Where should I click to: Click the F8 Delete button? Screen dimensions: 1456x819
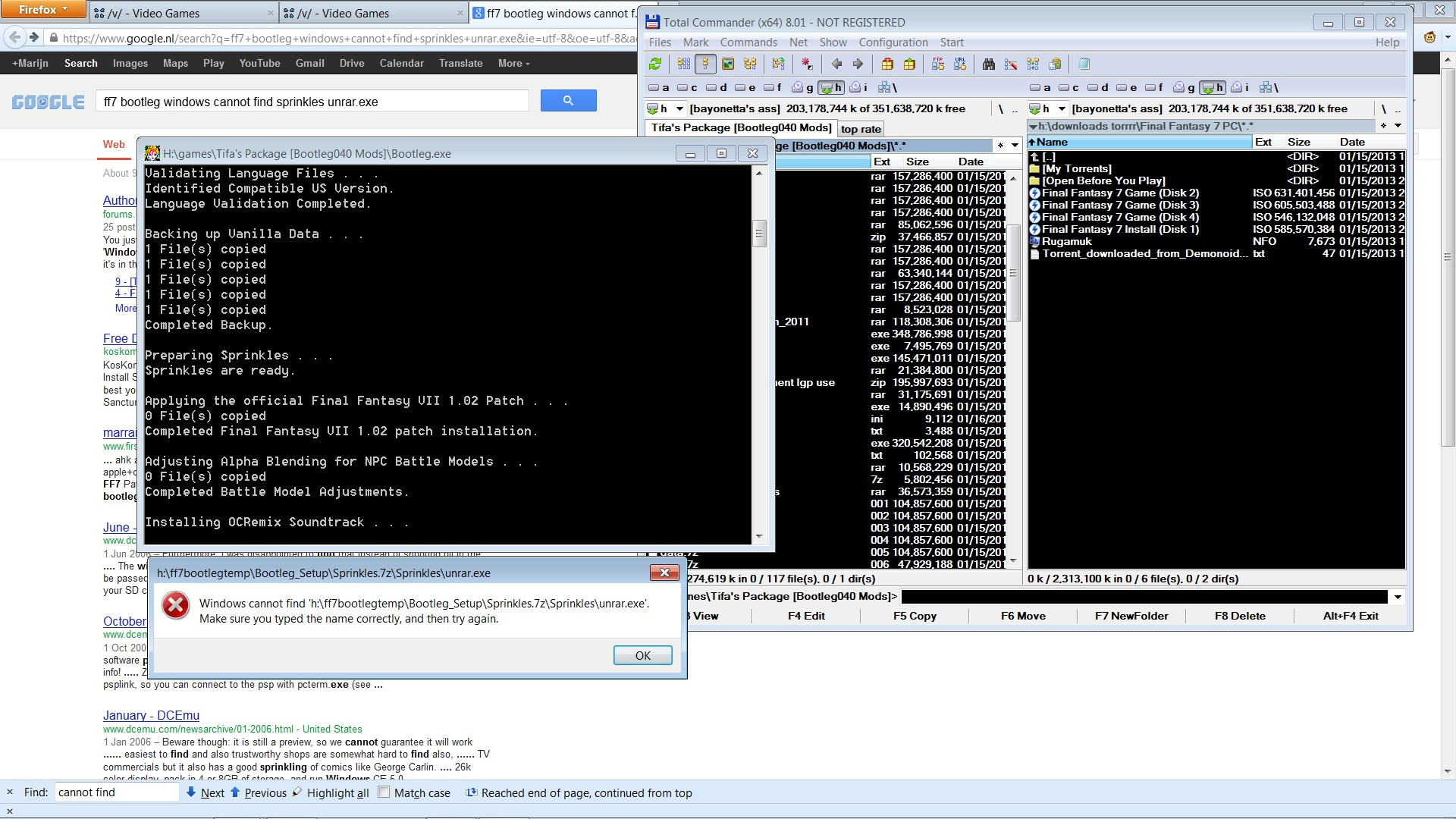point(1240,616)
